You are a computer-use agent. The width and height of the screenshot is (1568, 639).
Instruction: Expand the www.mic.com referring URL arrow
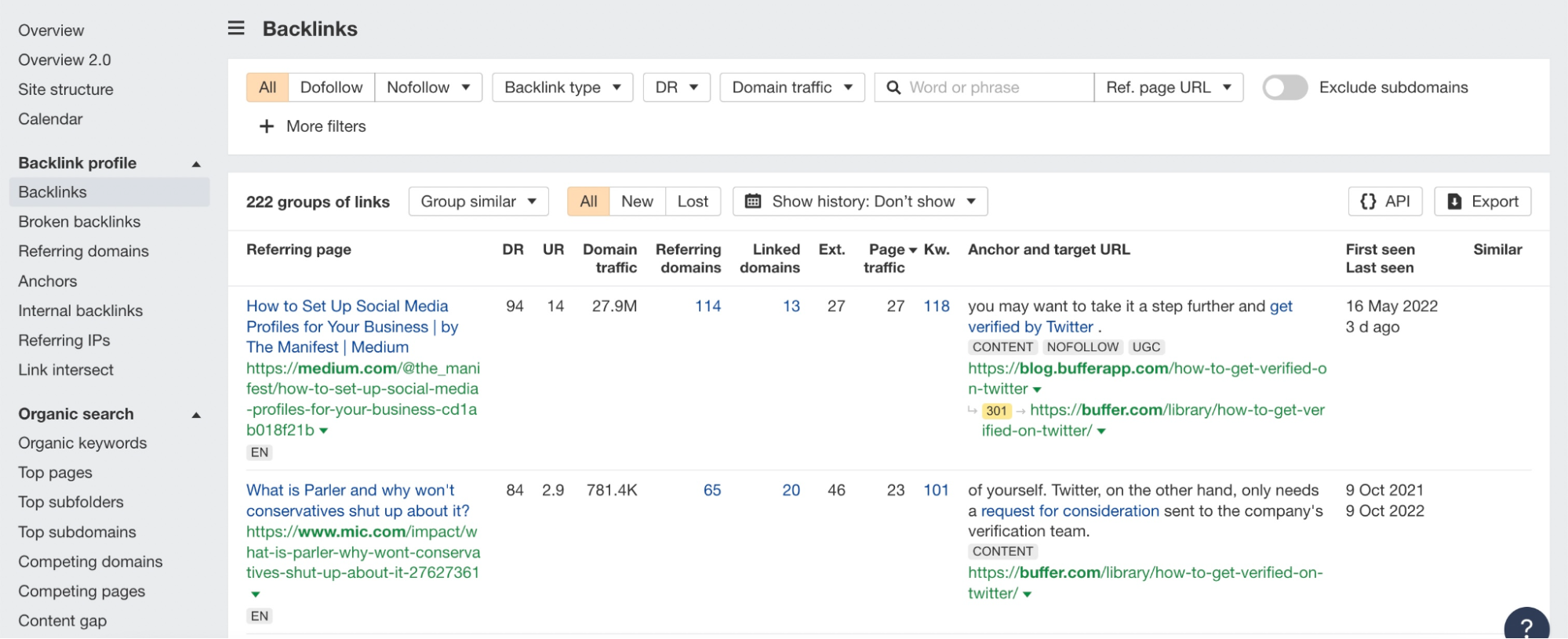[256, 594]
